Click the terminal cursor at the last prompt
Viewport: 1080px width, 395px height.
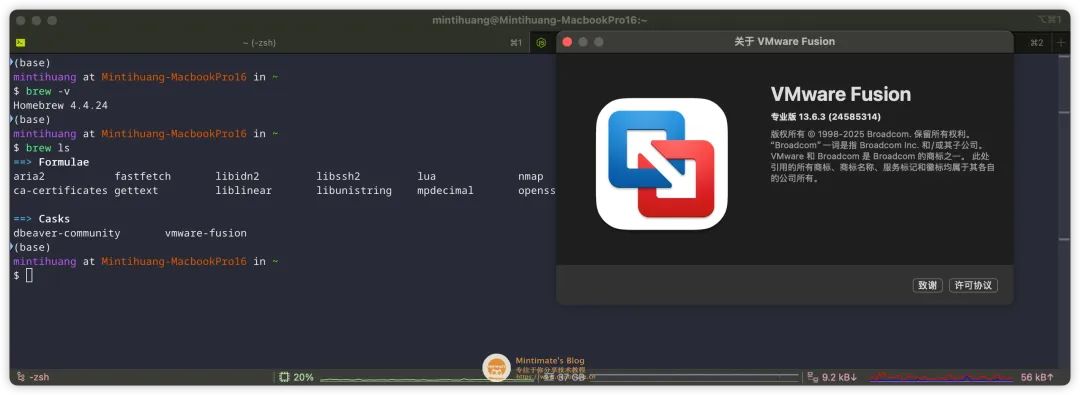click(x=29, y=276)
